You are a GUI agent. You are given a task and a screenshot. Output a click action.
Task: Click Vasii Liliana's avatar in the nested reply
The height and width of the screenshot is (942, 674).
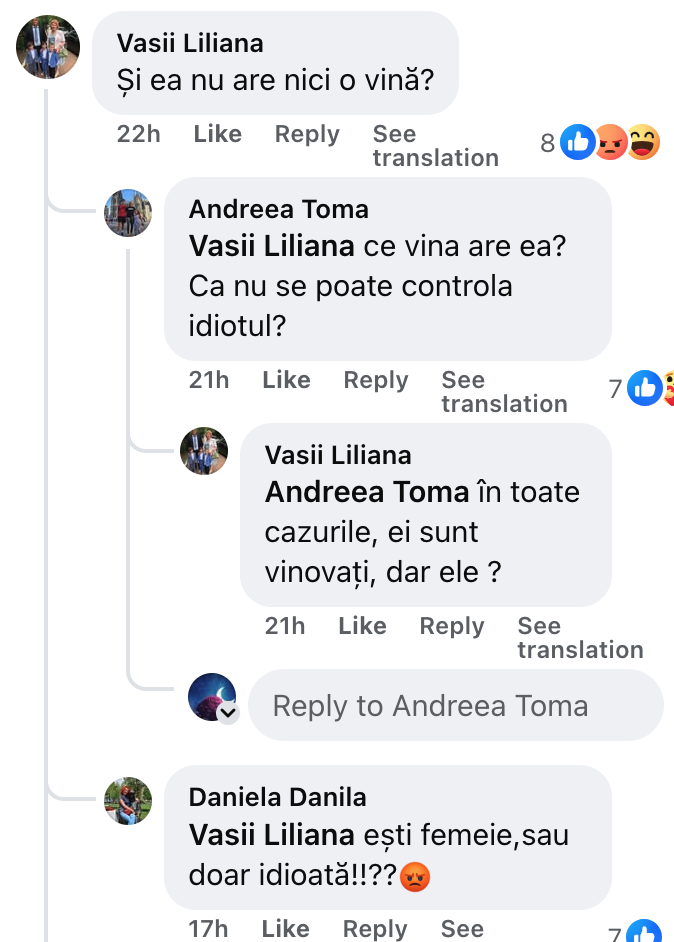coord(204,451)
